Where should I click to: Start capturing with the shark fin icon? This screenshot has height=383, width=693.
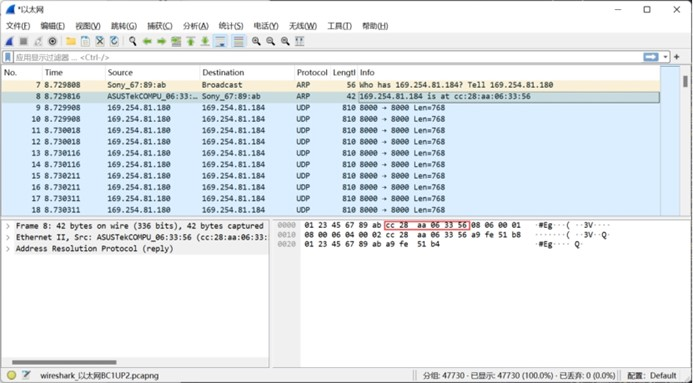[9, 42]
